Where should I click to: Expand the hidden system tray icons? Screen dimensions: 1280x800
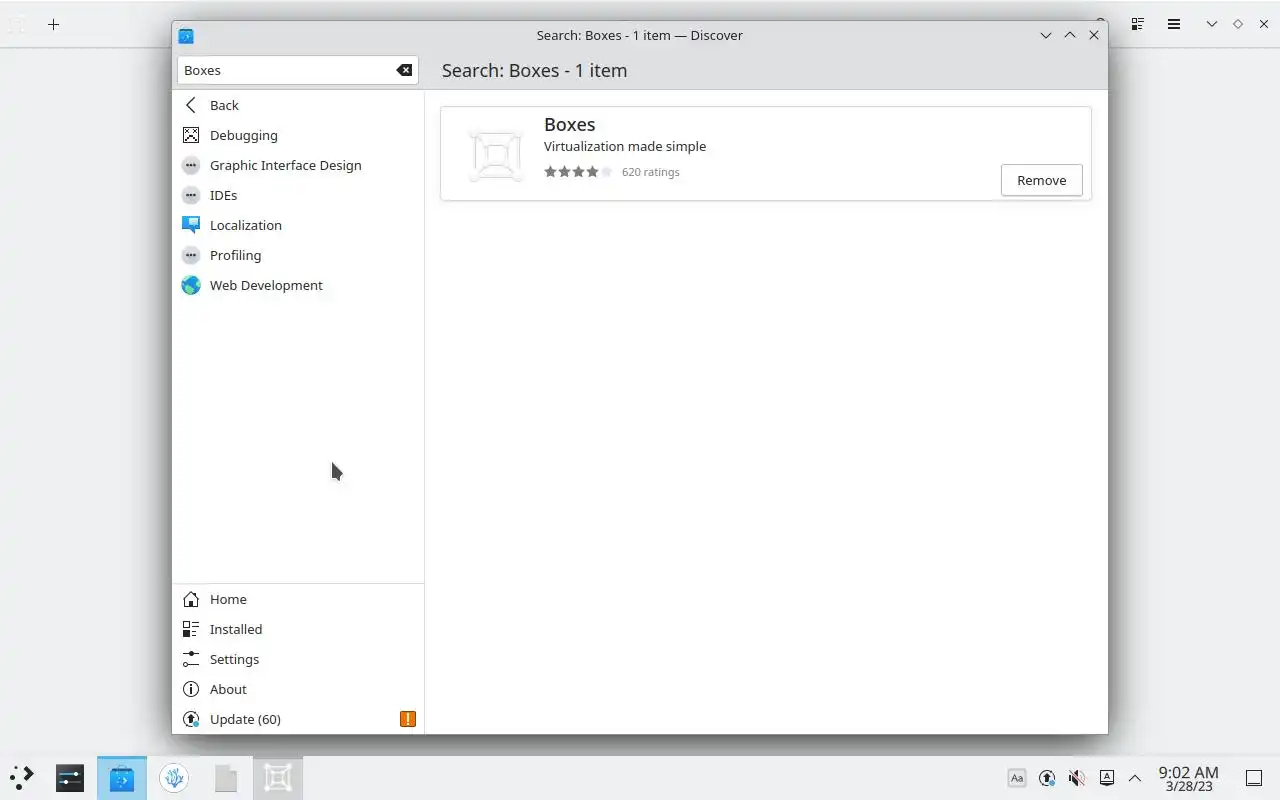point(1135,778)
